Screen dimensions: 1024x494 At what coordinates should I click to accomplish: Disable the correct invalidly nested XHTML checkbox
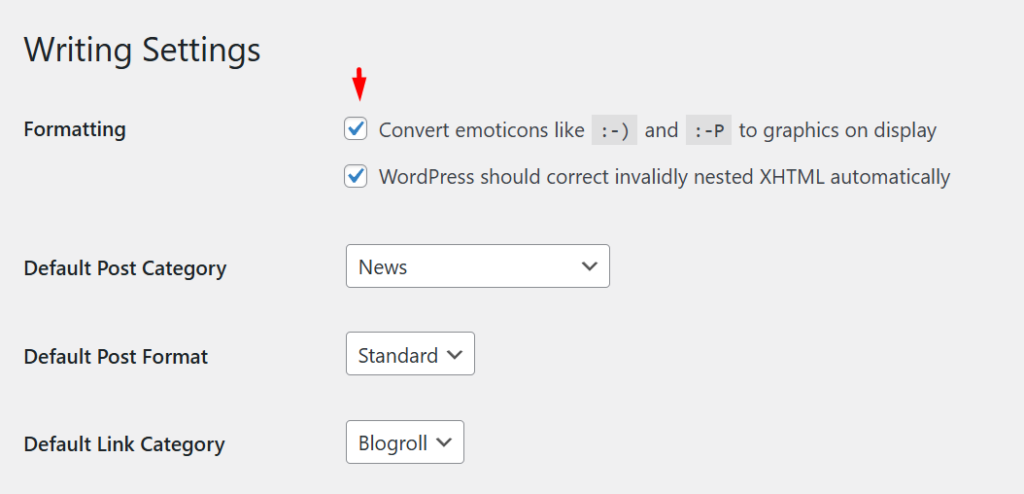355,177
